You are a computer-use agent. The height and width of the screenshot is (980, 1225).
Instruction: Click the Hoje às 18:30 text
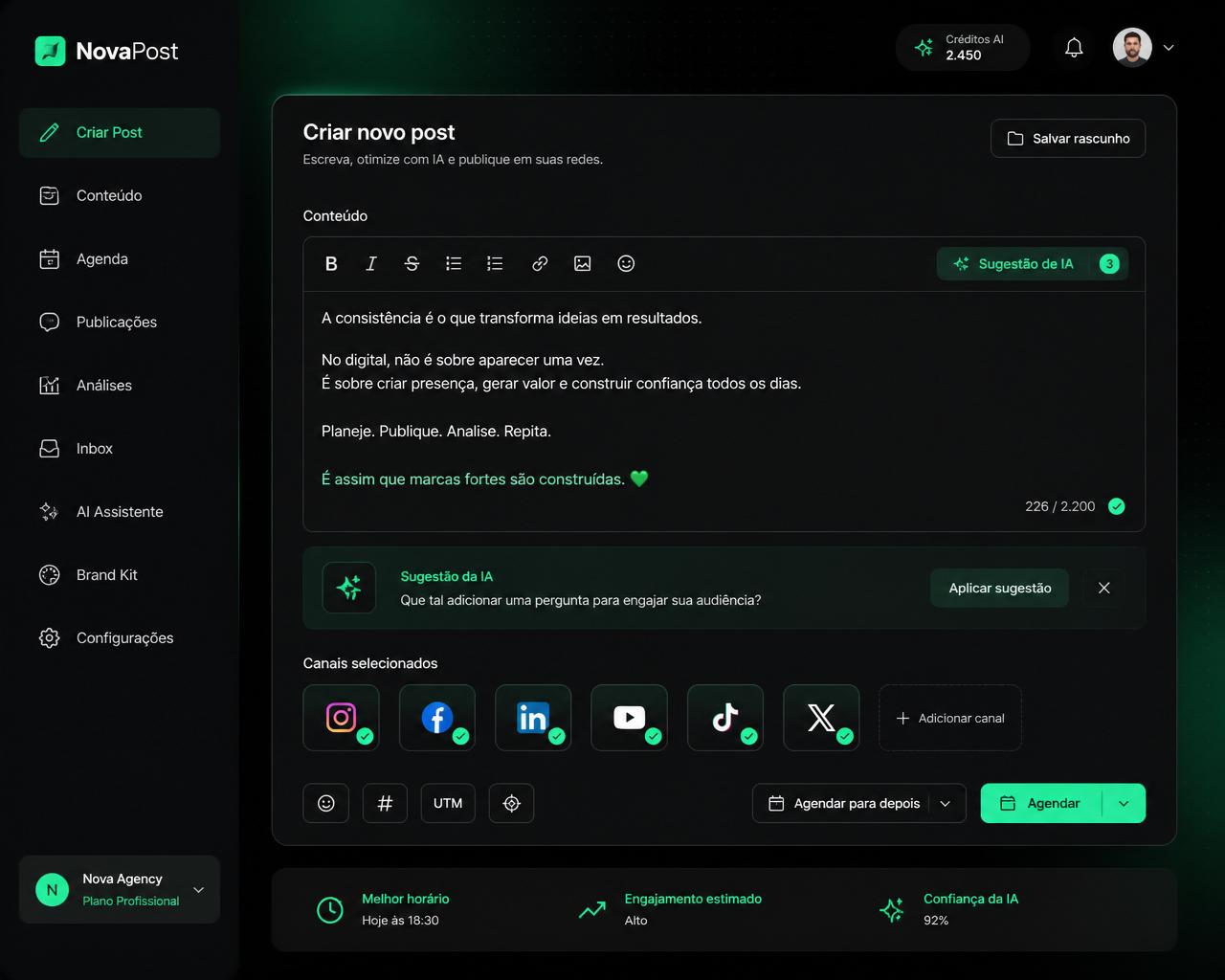(400, 921)
